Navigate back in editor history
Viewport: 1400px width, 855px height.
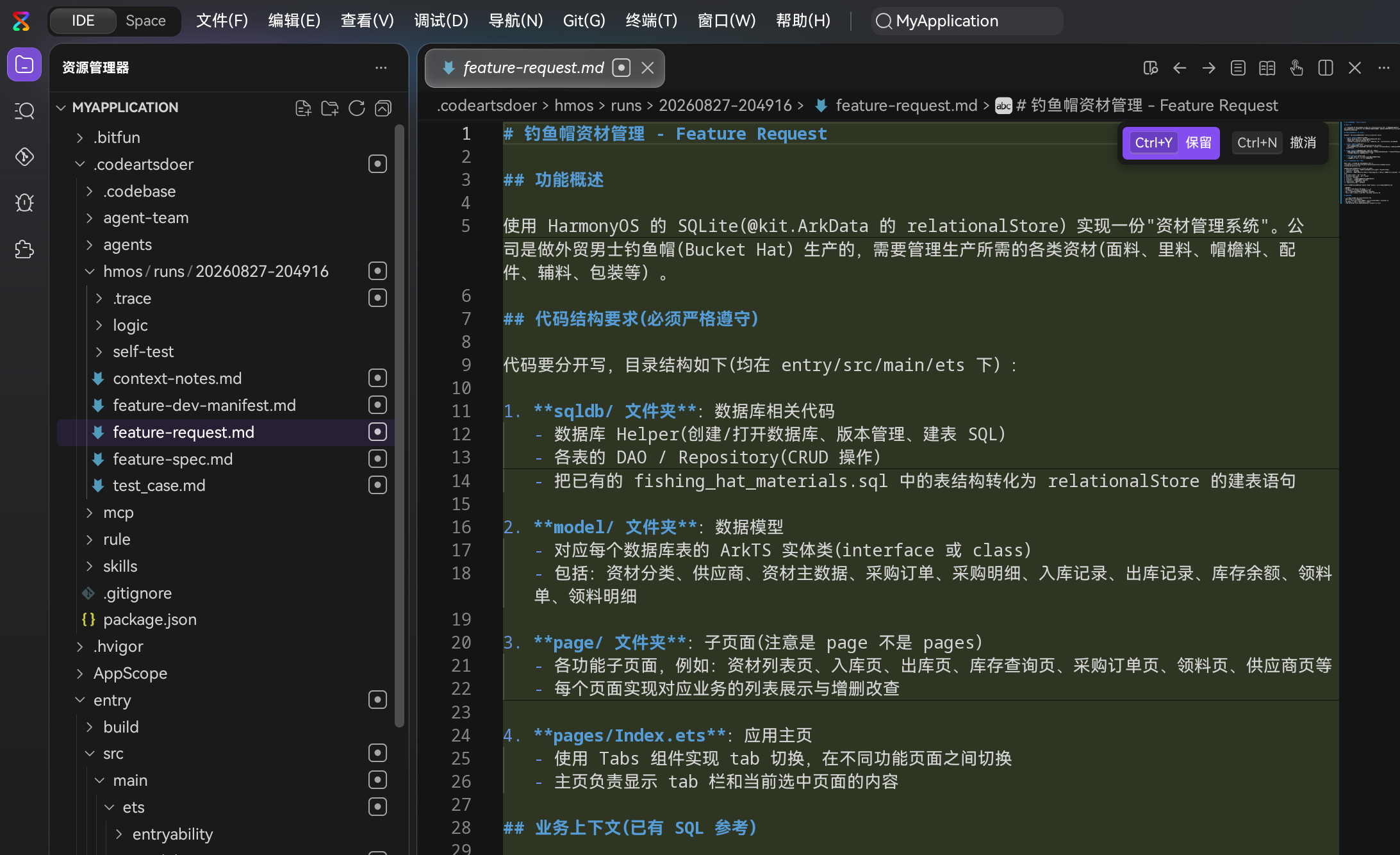(x=1180, y=68)
